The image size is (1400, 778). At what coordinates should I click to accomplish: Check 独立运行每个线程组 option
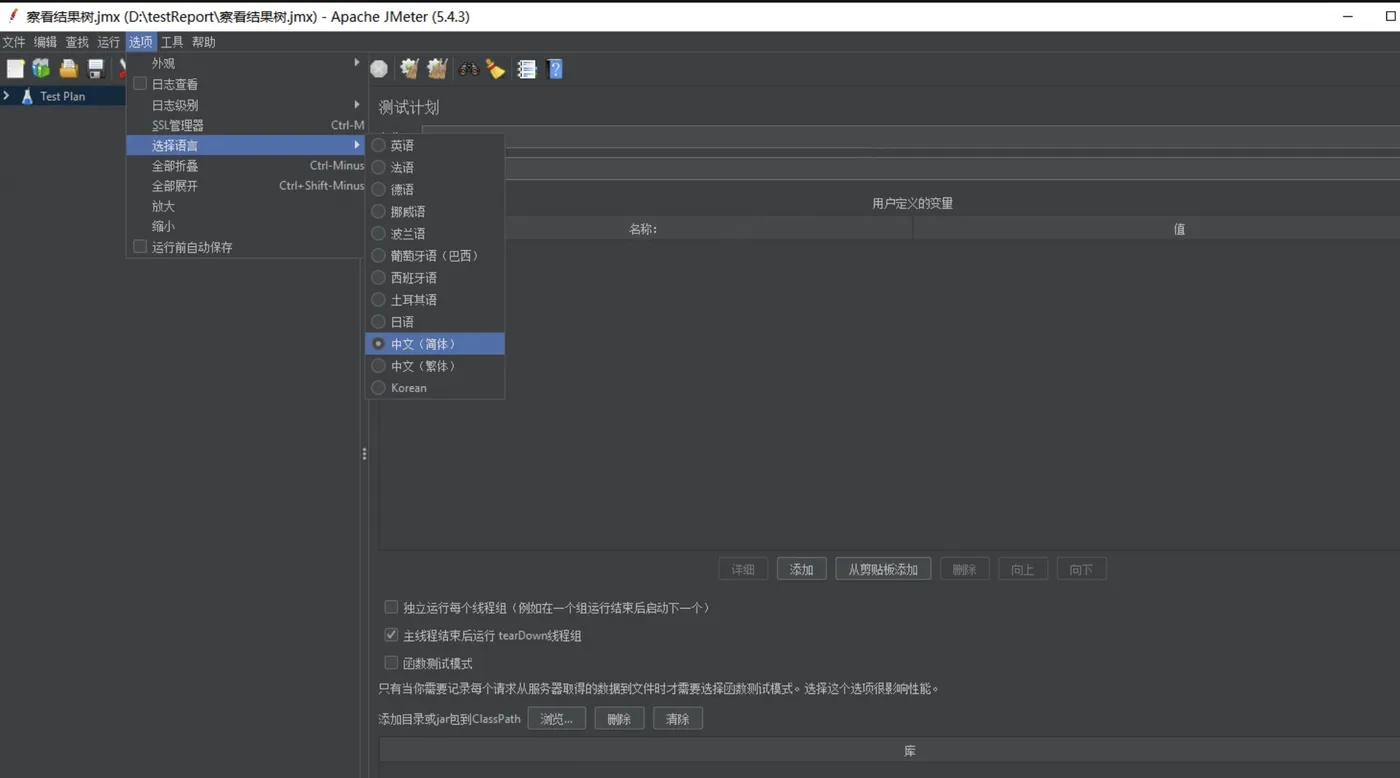coord(391,607)
